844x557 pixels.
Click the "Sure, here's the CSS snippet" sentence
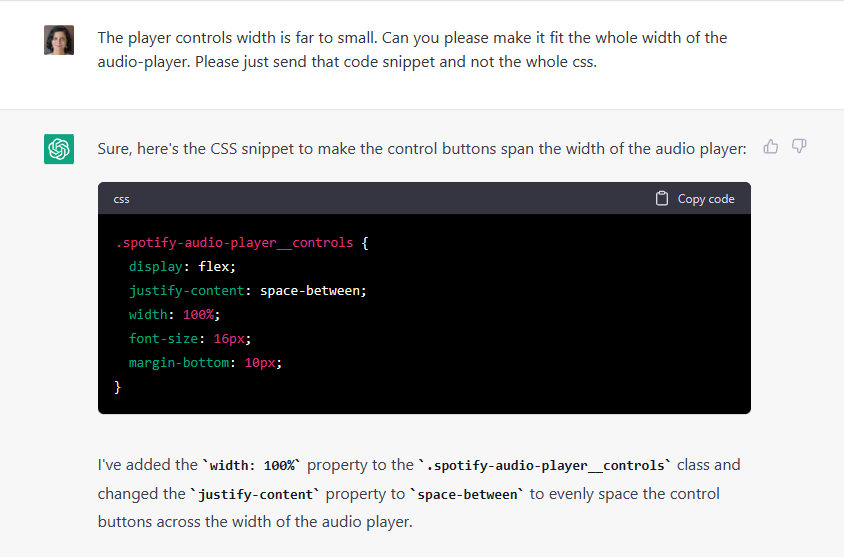click(x=421, y=149)
